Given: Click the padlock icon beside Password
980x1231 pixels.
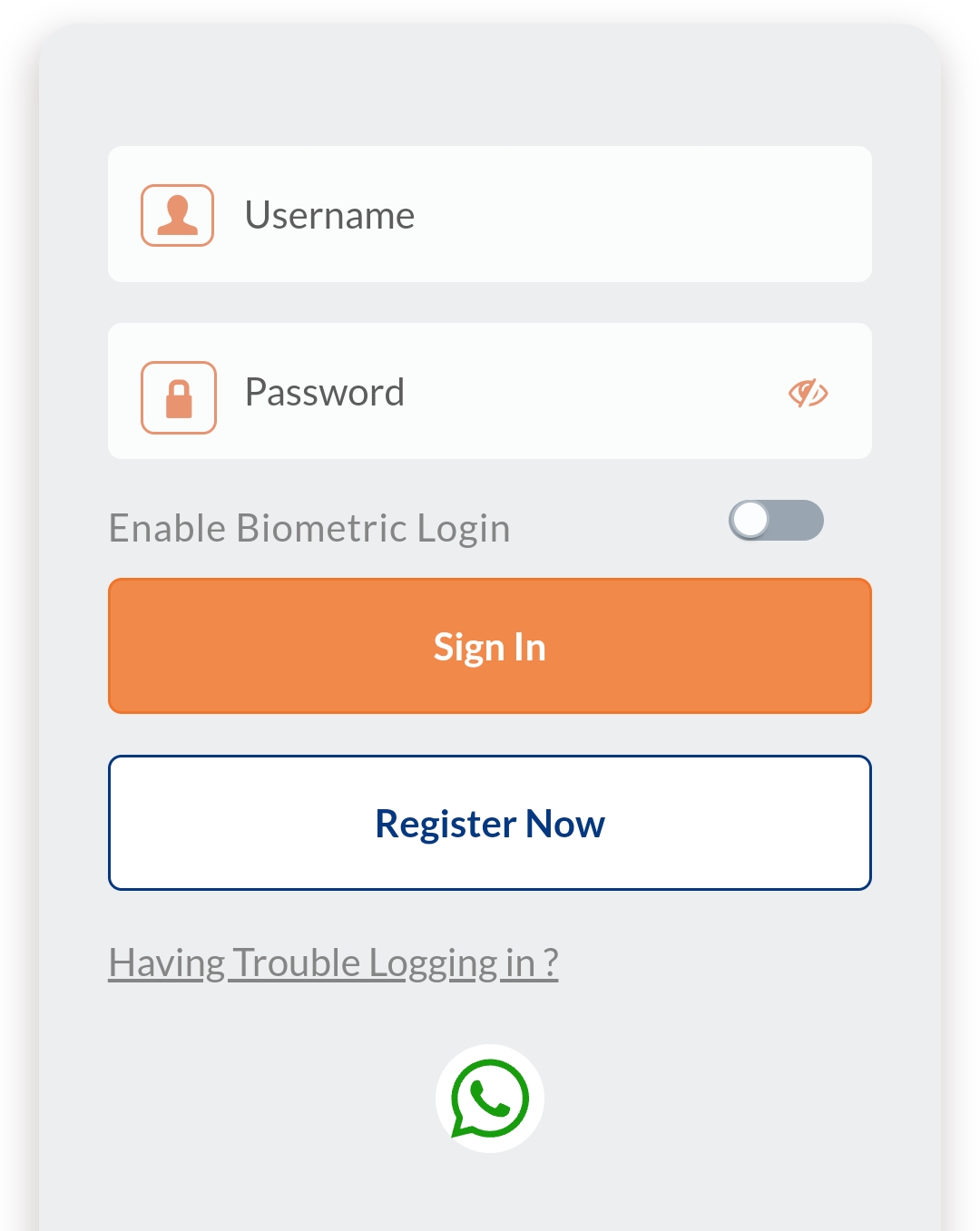Looking at the screenshot, I should 179,397.
